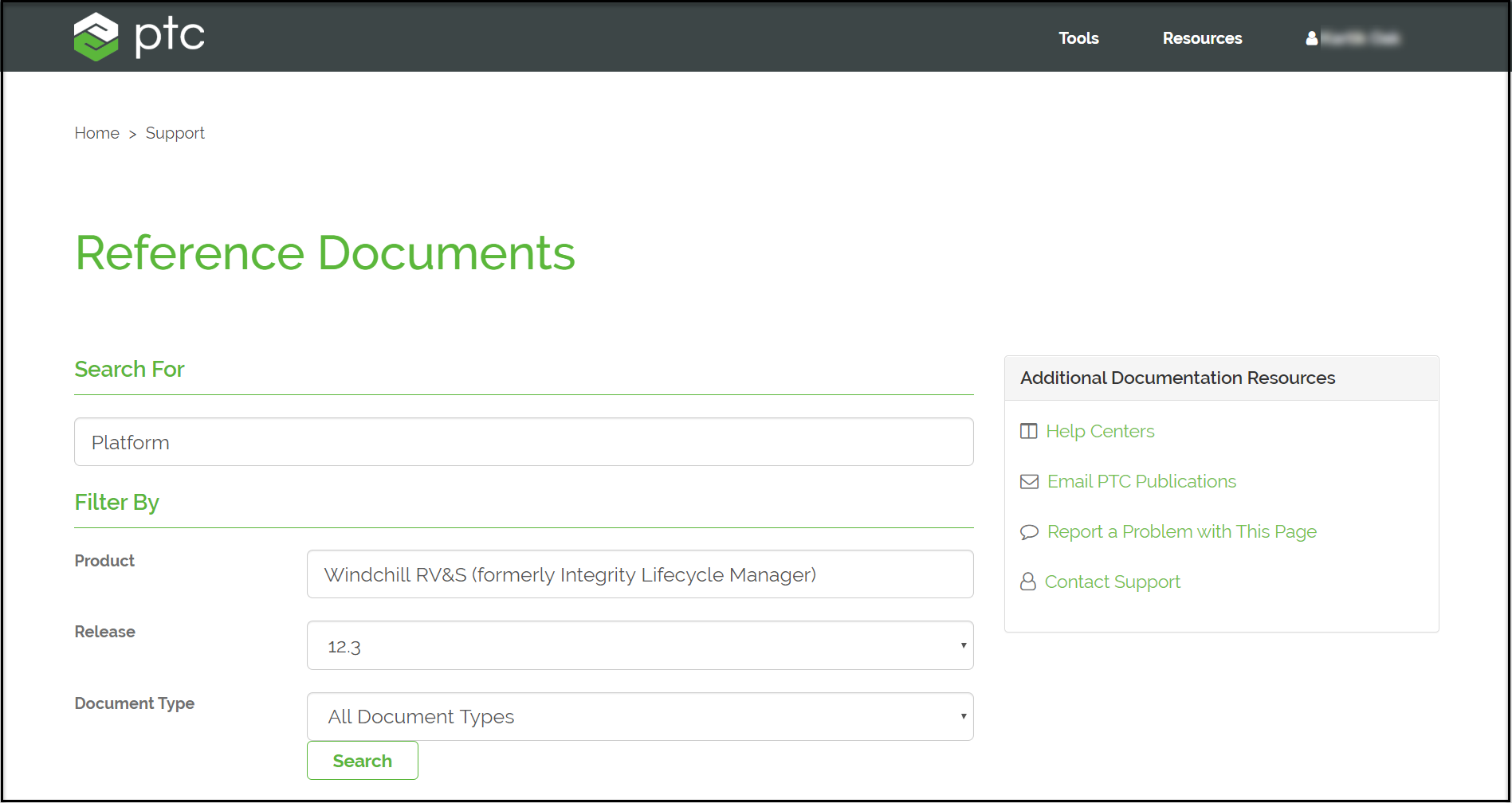
Task: Click the Support breadcrumb entry
Action: click(175, 133)
